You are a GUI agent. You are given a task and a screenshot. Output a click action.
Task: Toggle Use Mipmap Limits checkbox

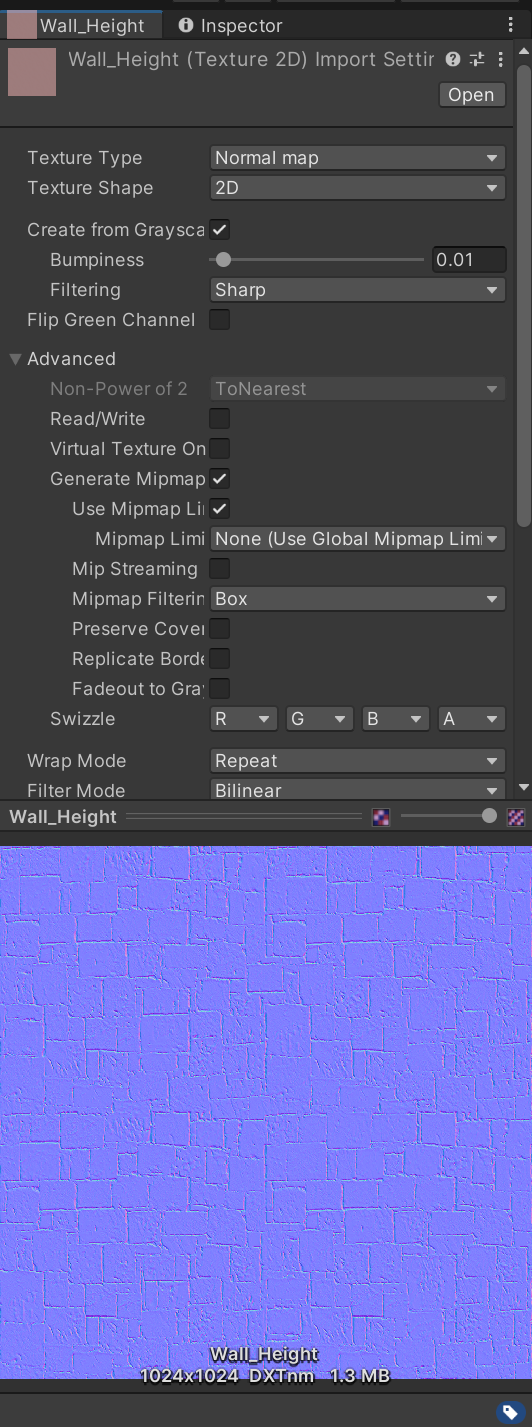coord(220,509)
